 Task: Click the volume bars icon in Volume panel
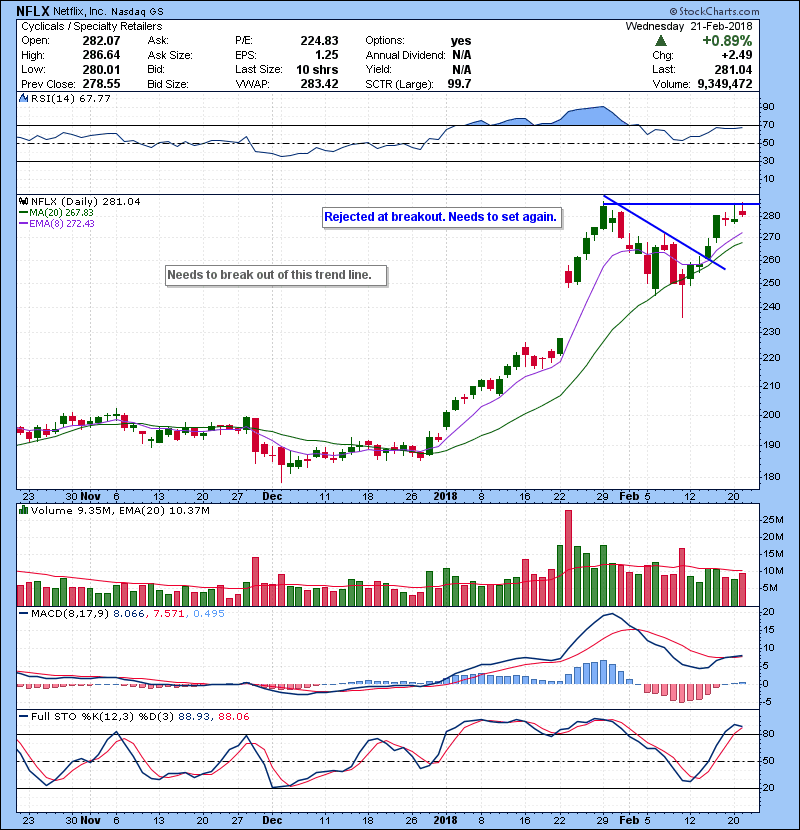coord(23,510)
